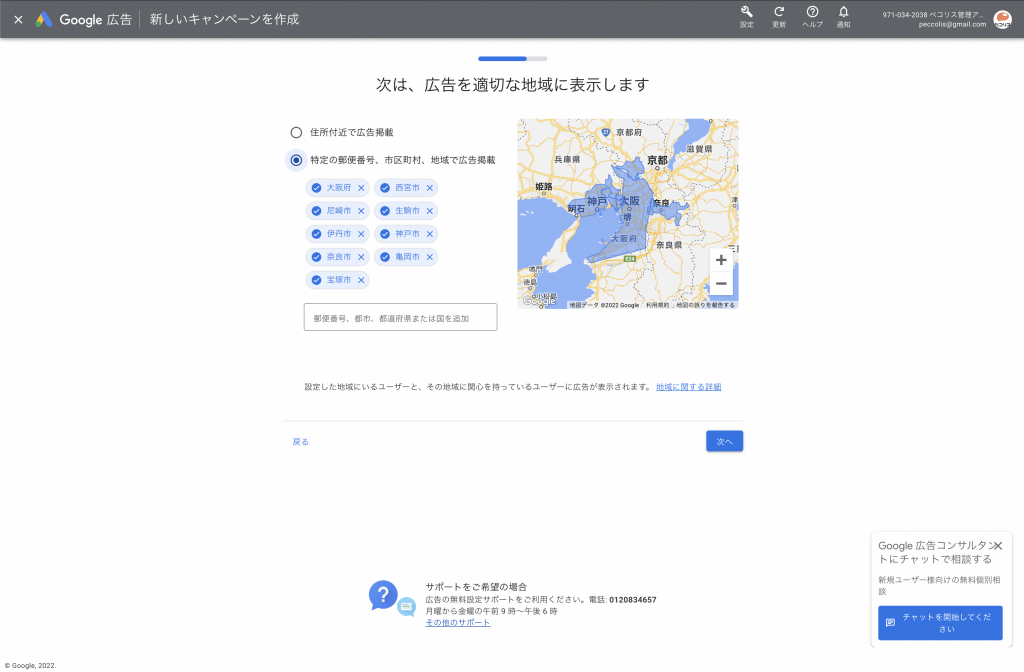
Task: Remove the 大阪府 location chip
Action: tap(361, 188)
